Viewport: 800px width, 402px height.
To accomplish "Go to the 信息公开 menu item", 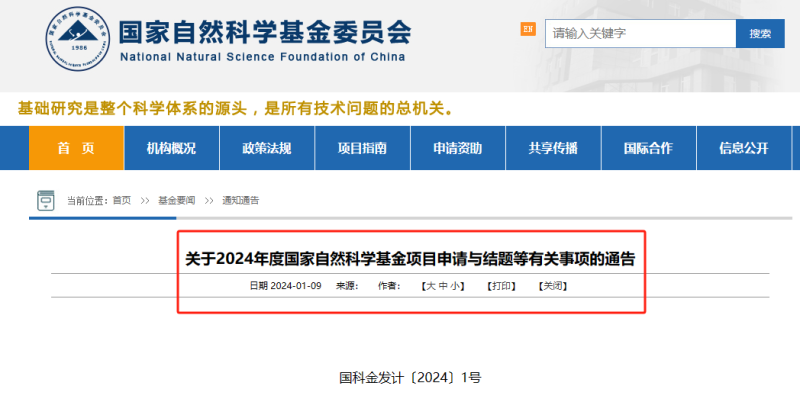I will click(x=744, y=148).
